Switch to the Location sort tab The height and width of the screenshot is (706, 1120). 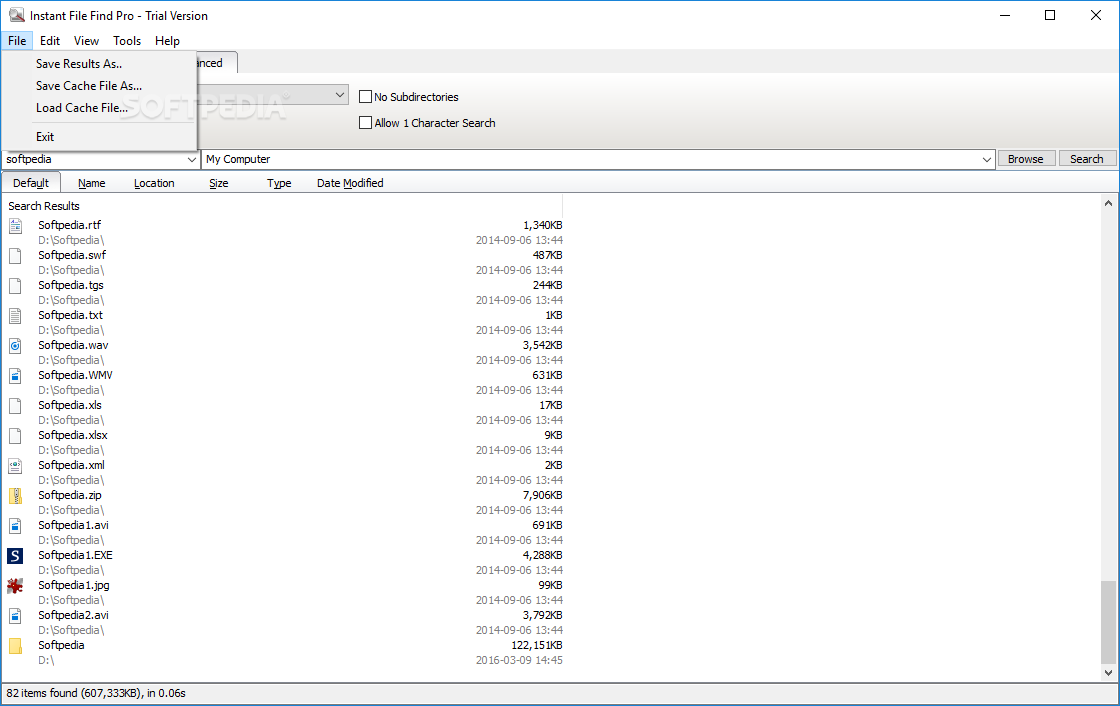coord(154,183)
